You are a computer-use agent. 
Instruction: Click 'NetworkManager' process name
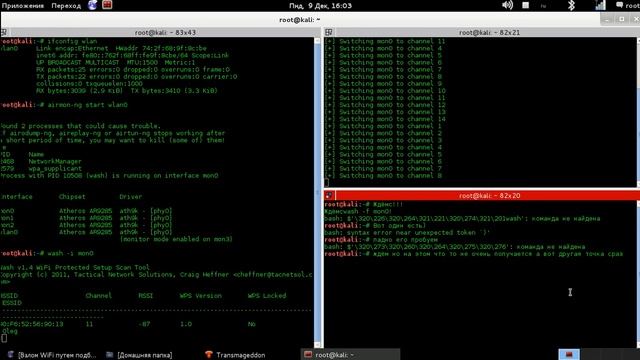click(55, 162)
